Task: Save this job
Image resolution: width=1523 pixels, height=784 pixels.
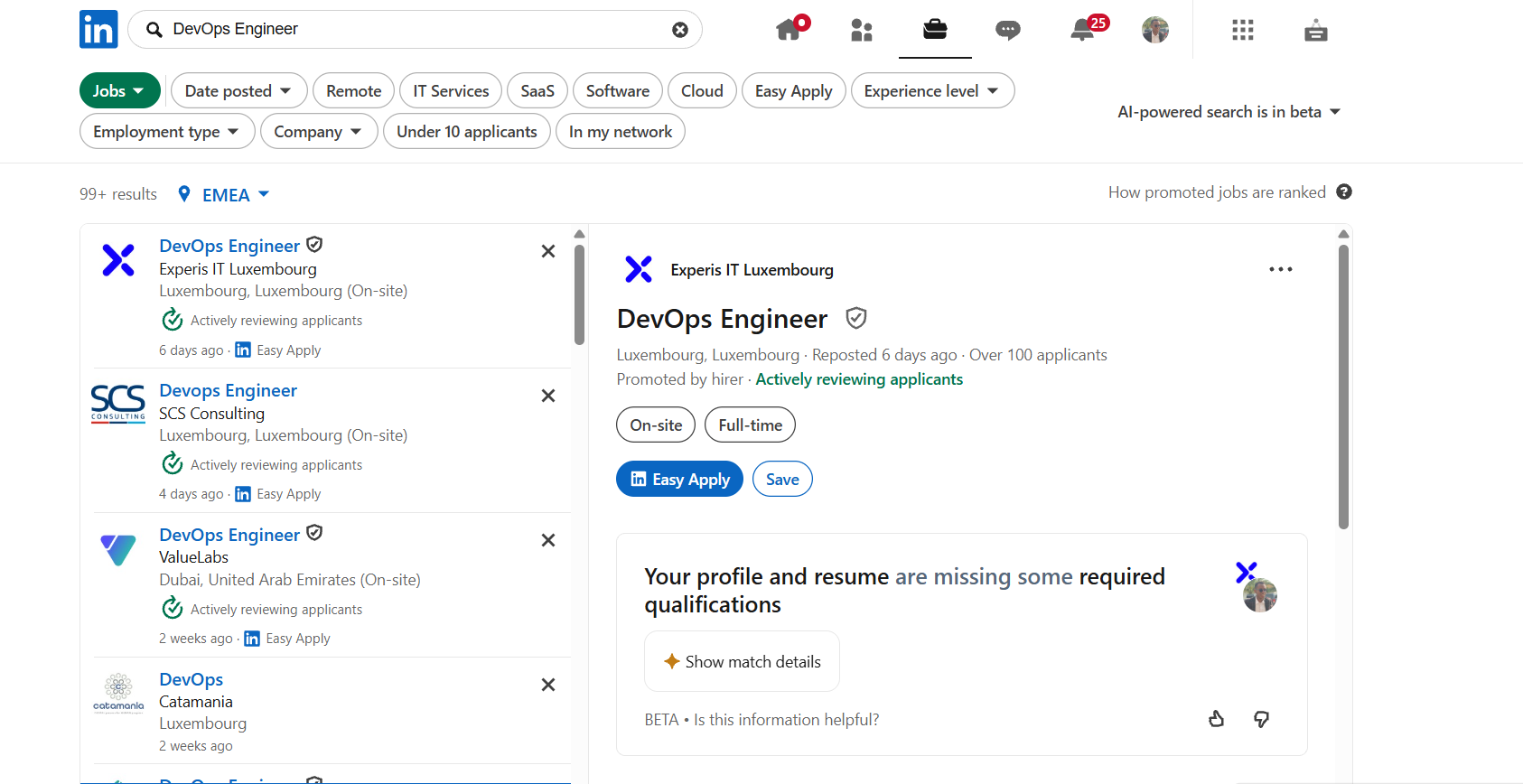Action: tap(782, 479)
